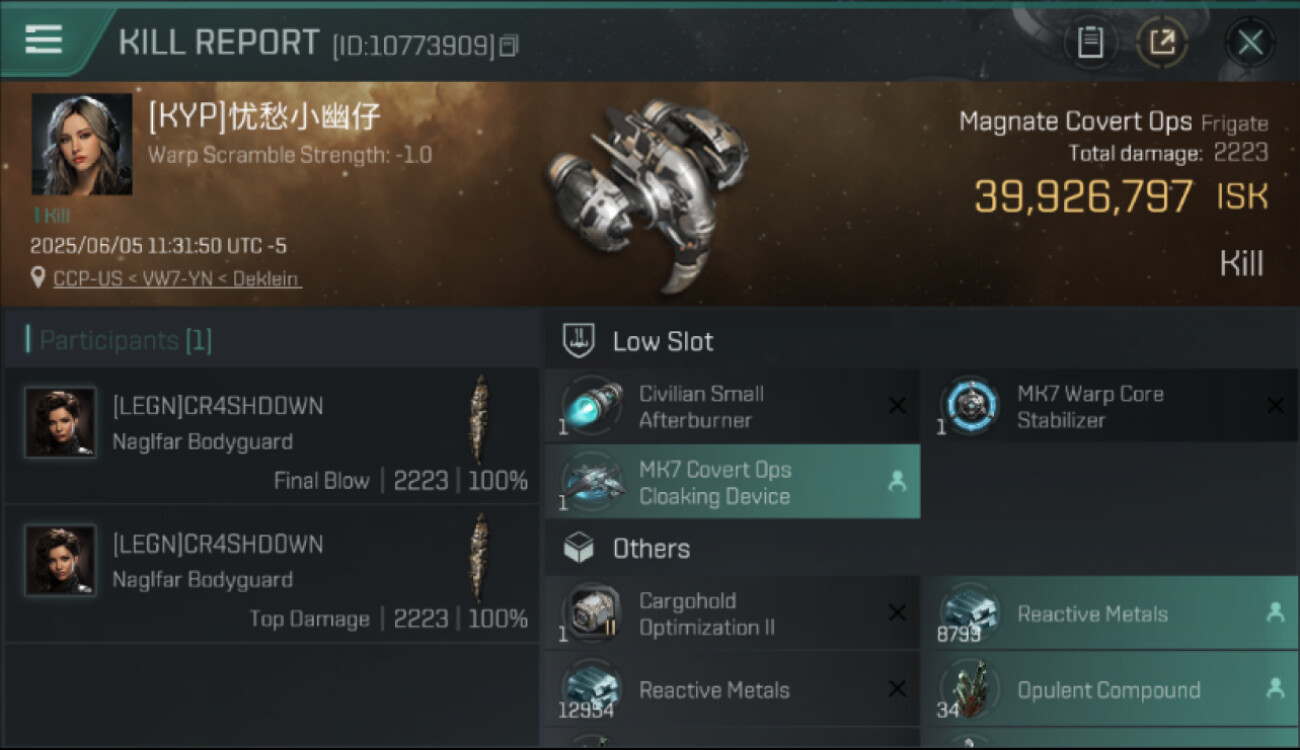Click the Participants [1] header
1300x750 pixels.
125,341
